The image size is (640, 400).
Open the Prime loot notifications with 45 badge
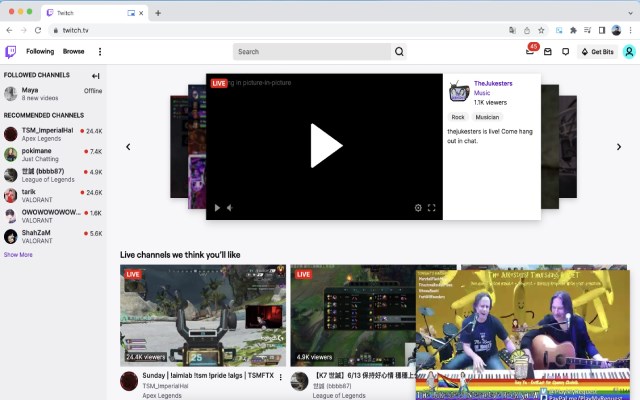(531, 51)
